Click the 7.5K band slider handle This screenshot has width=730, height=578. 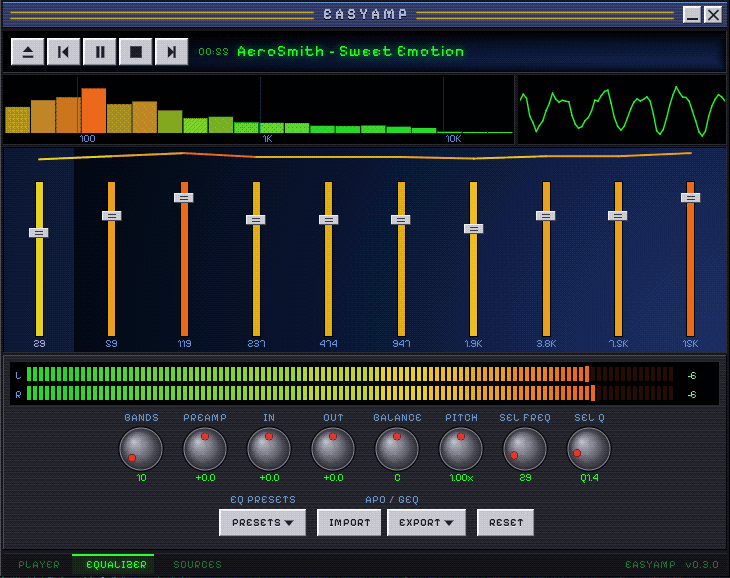617,215
